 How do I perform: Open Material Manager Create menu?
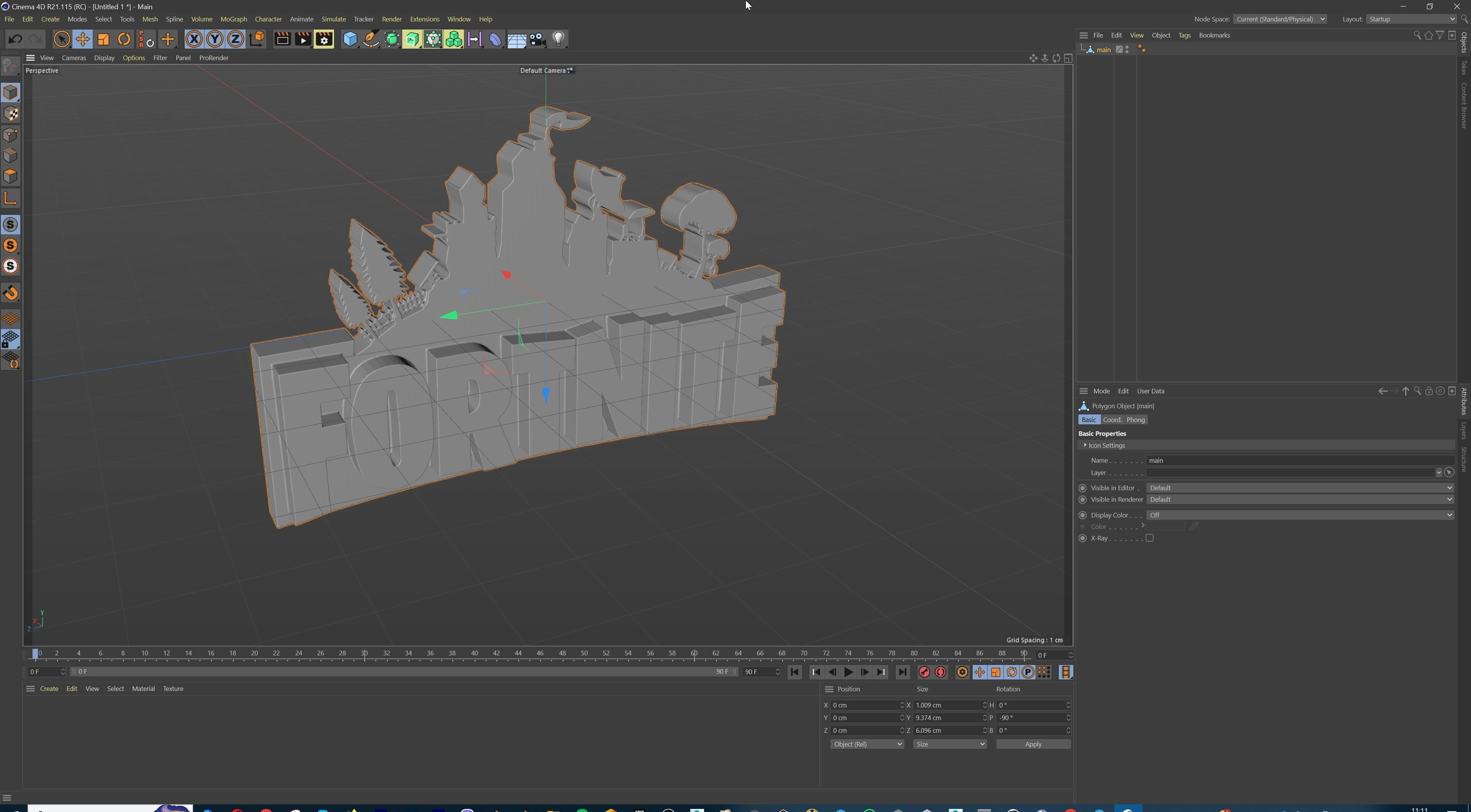tap(49, 689)
